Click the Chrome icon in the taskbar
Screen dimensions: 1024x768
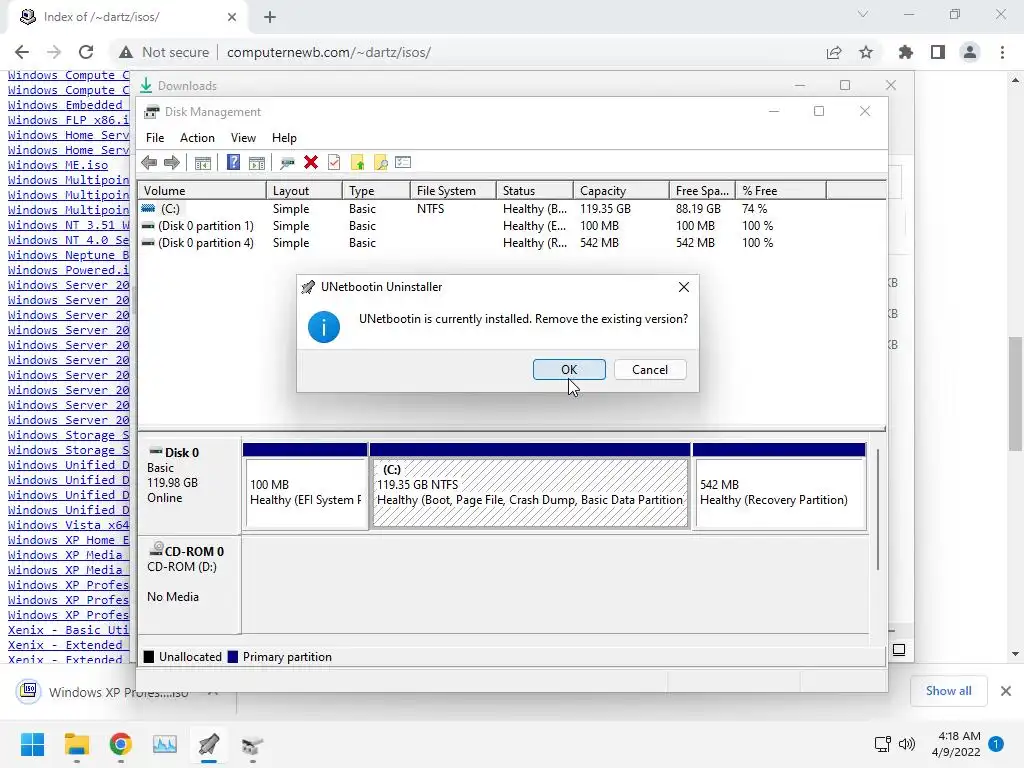120,744
